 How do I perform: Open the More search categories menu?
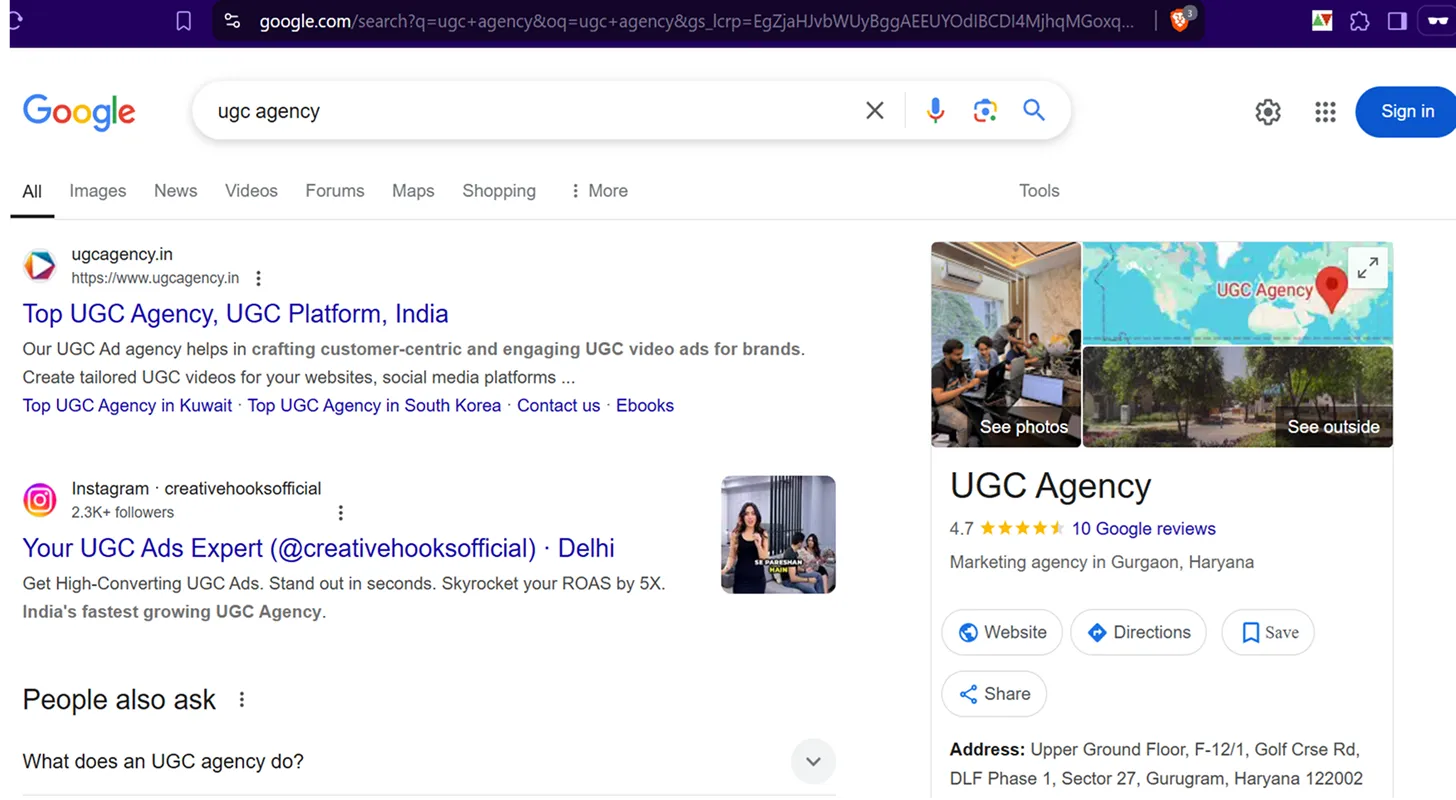coord(598,190)
